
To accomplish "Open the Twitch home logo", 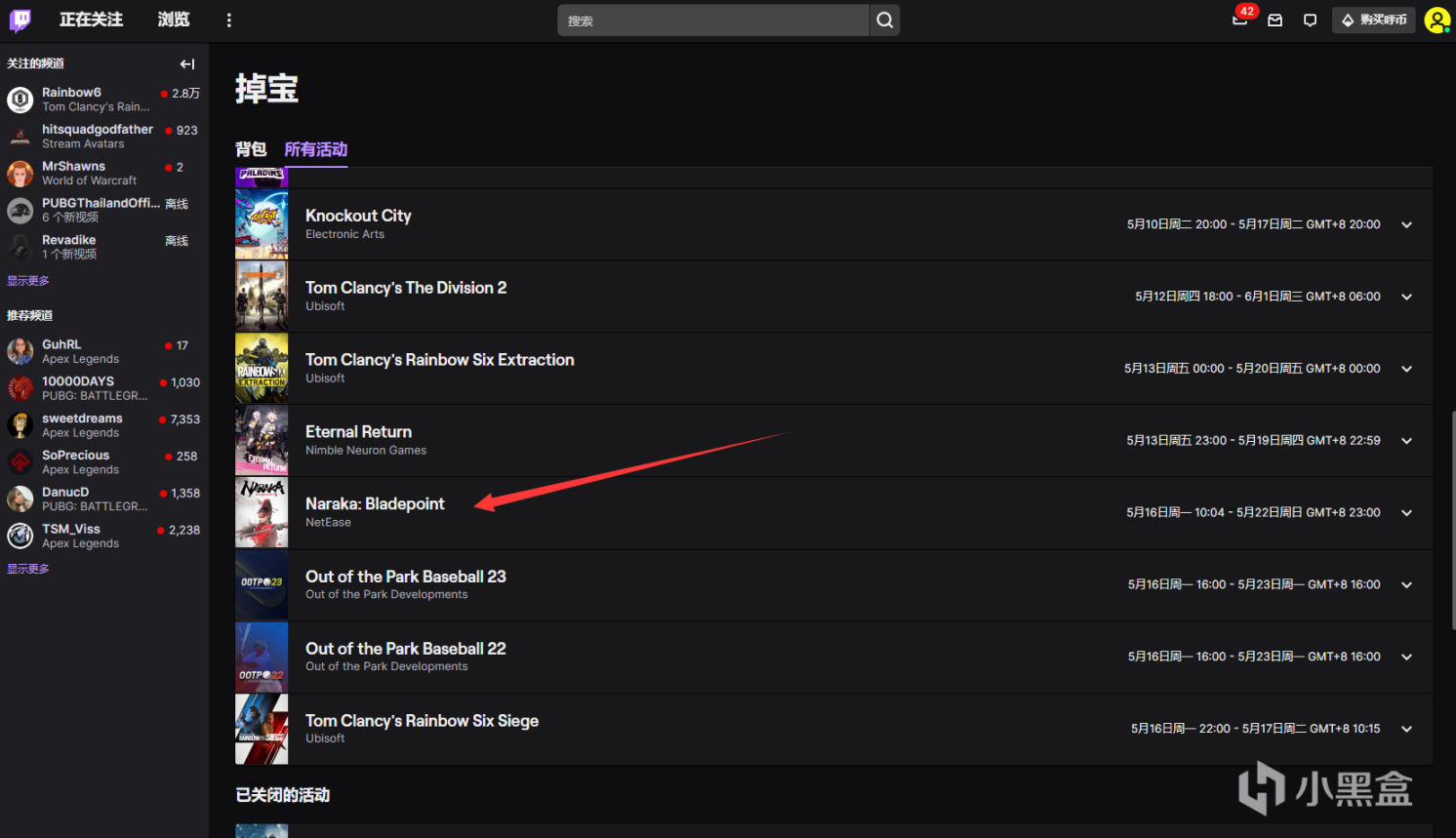I will [x=20, y=20].
